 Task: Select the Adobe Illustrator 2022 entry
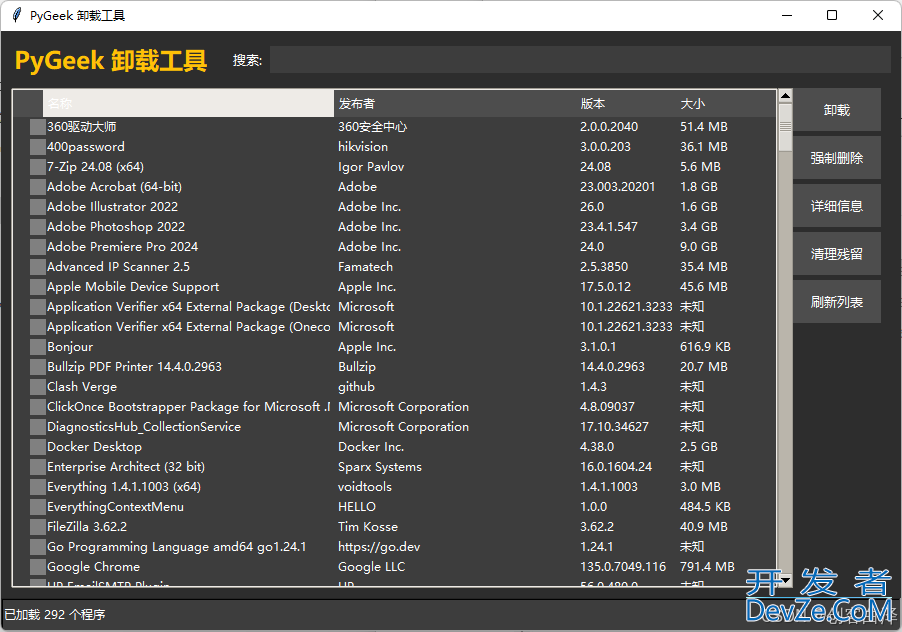tap(113, 206)
